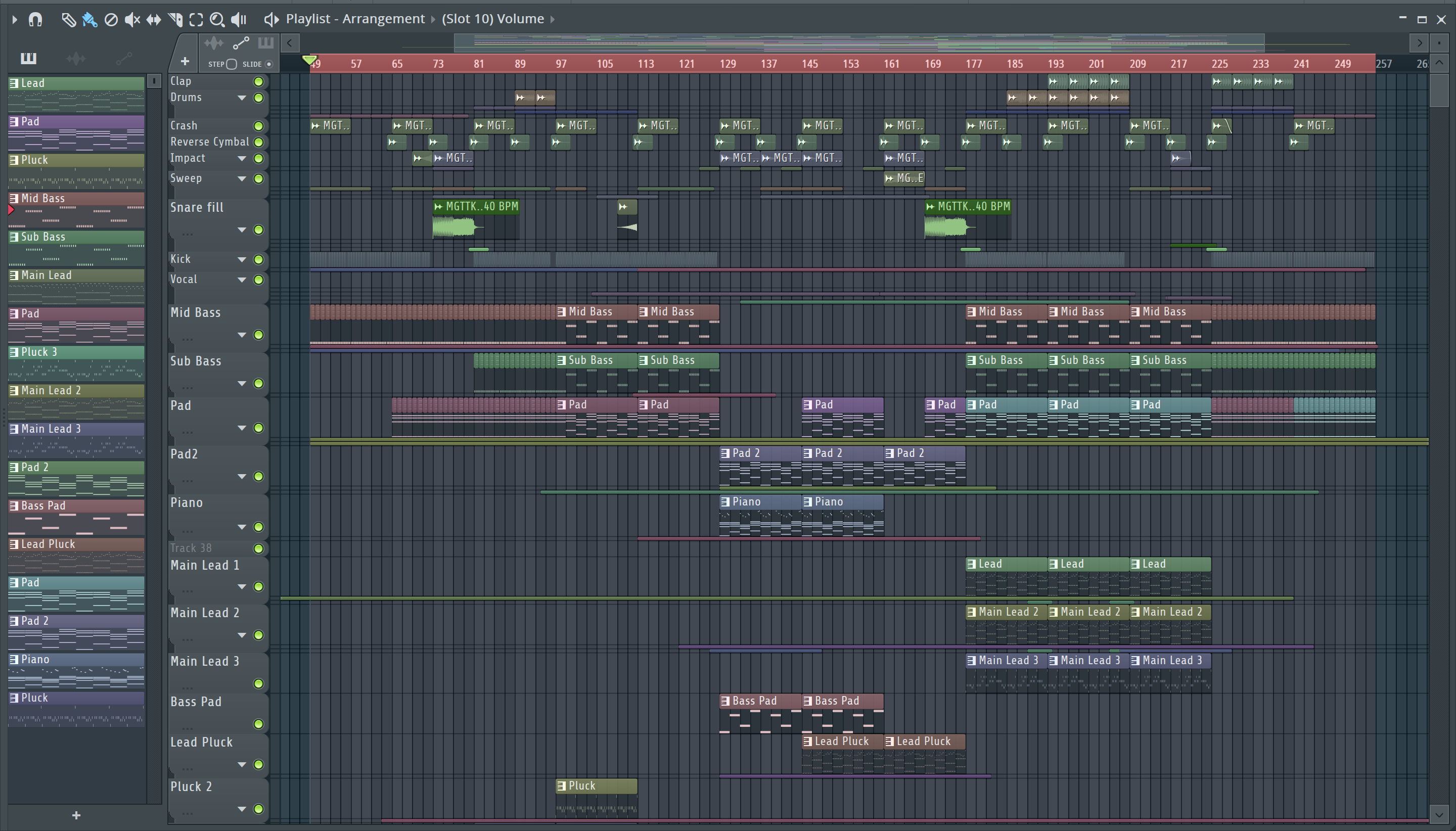1456x831 pixels.
Task: Show automation clips filter in track header
Action: [x=241, y=43]
